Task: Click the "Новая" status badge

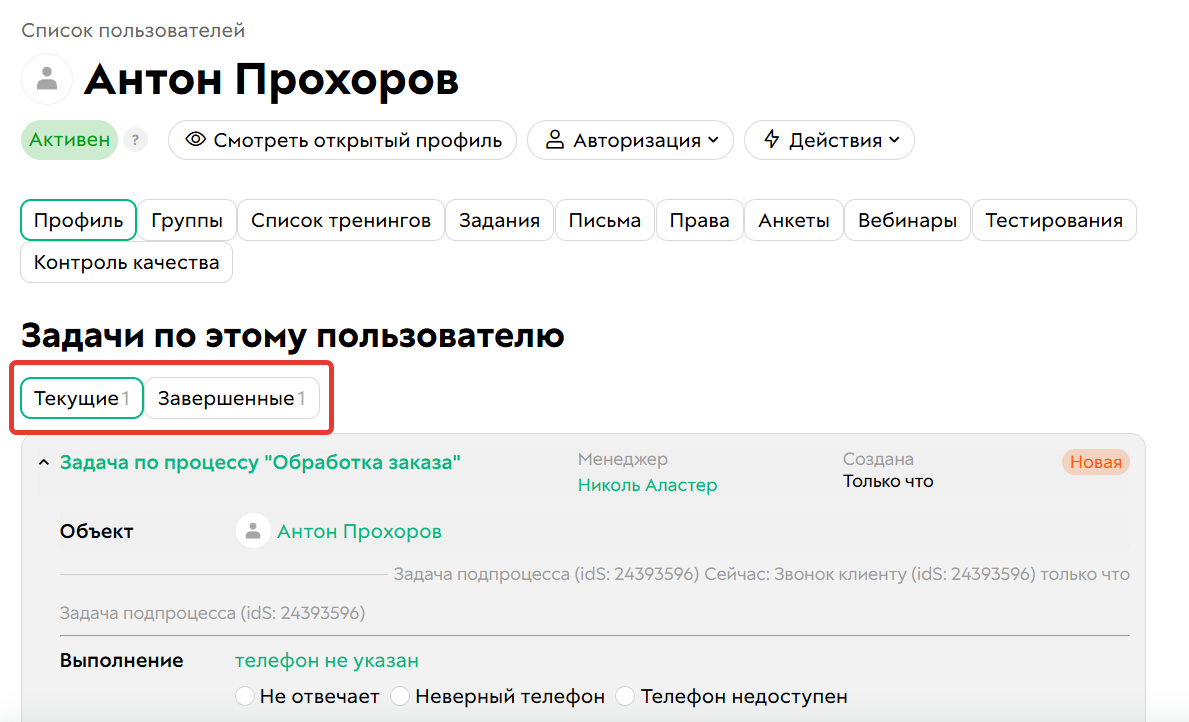Action: pos(1097,462)
